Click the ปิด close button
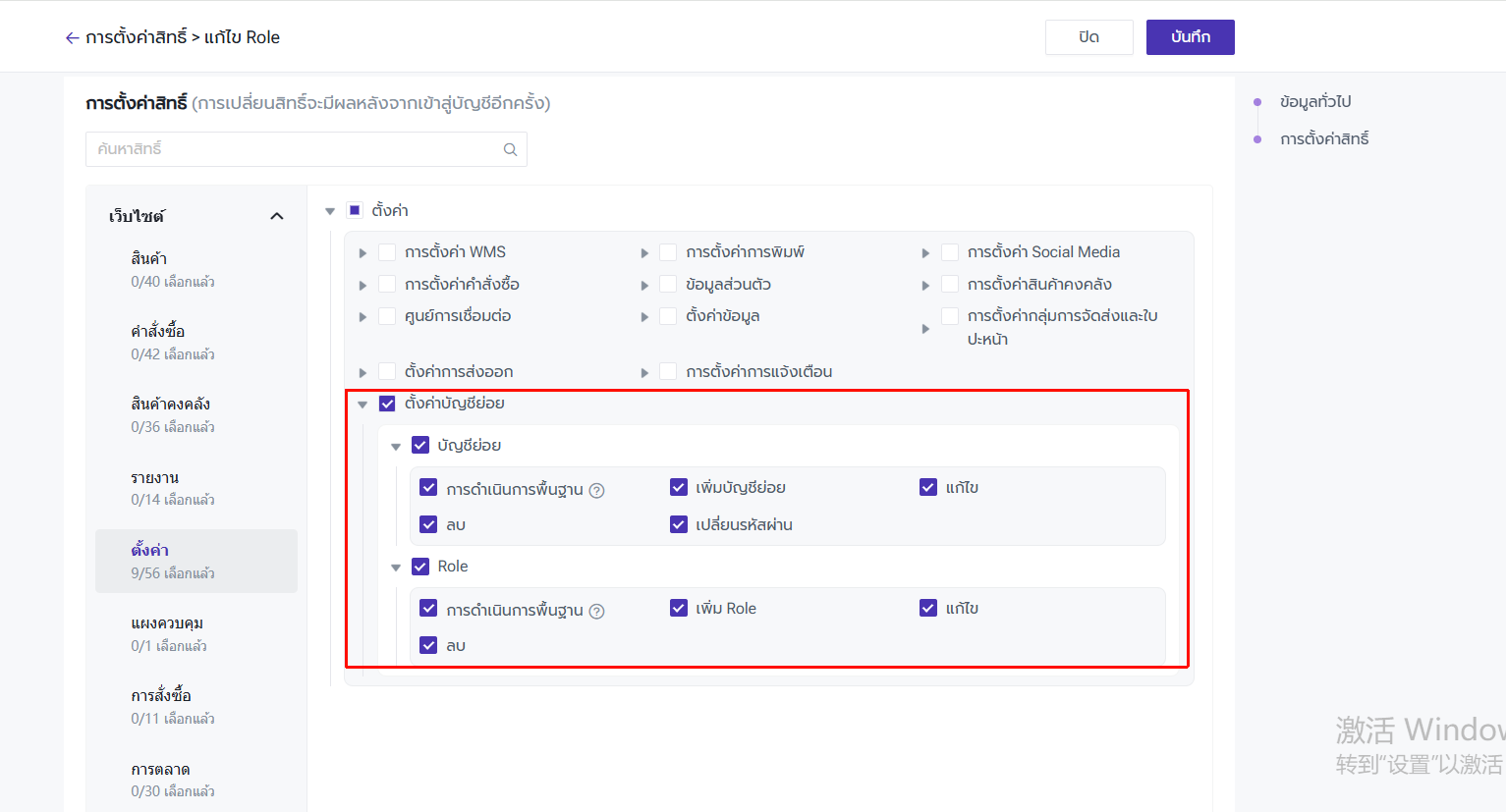 tap(1088, 37)
